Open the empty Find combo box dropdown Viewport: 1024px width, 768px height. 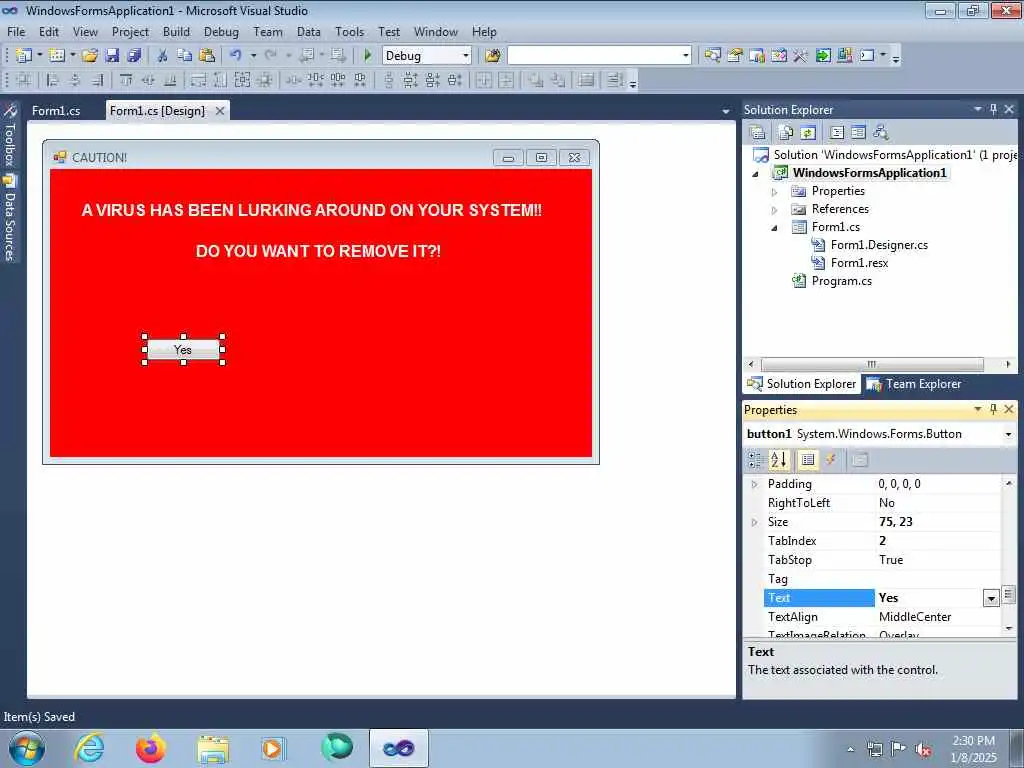click(686, 56)
